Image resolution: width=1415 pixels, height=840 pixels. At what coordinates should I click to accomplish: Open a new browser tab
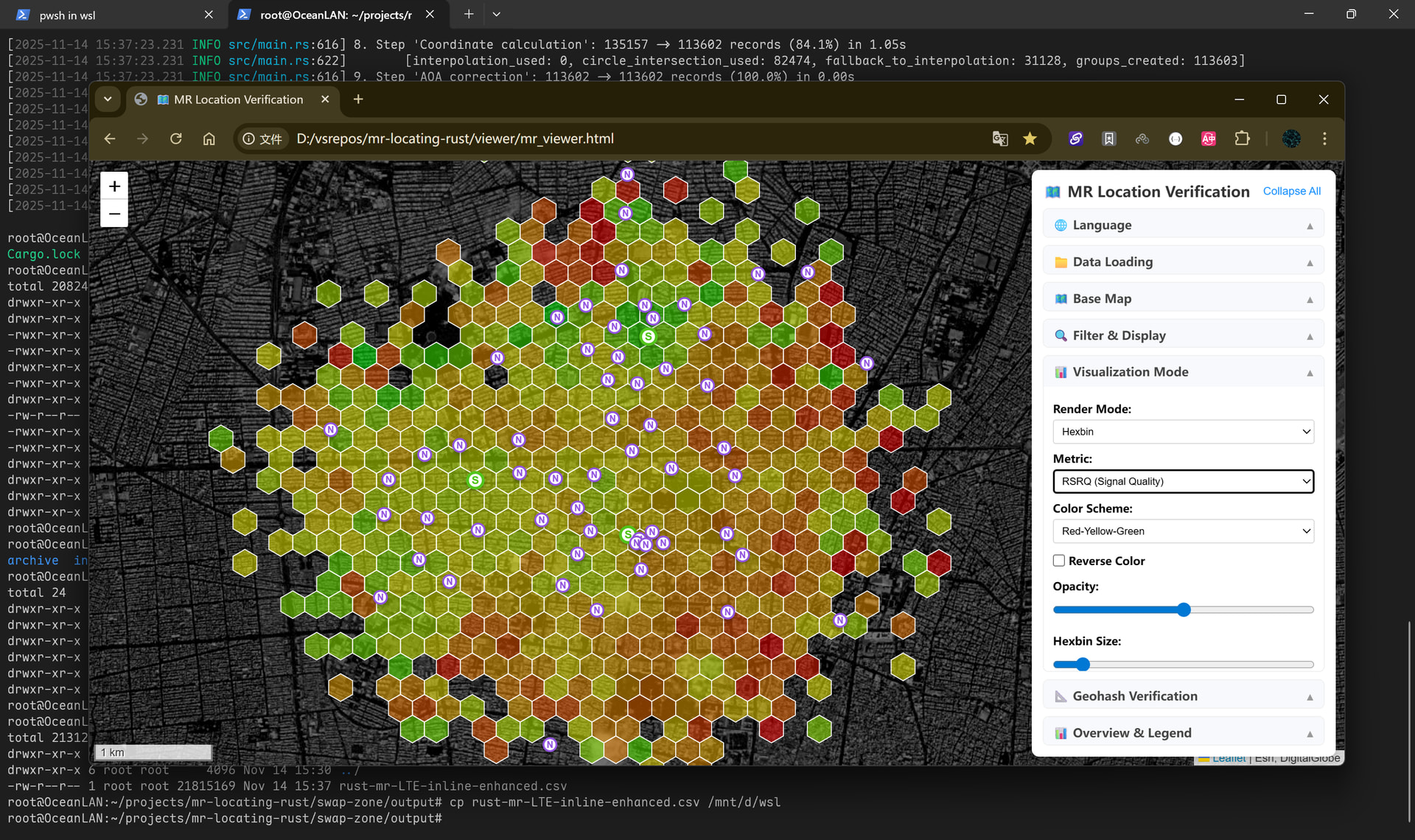[x=358, y=99]
